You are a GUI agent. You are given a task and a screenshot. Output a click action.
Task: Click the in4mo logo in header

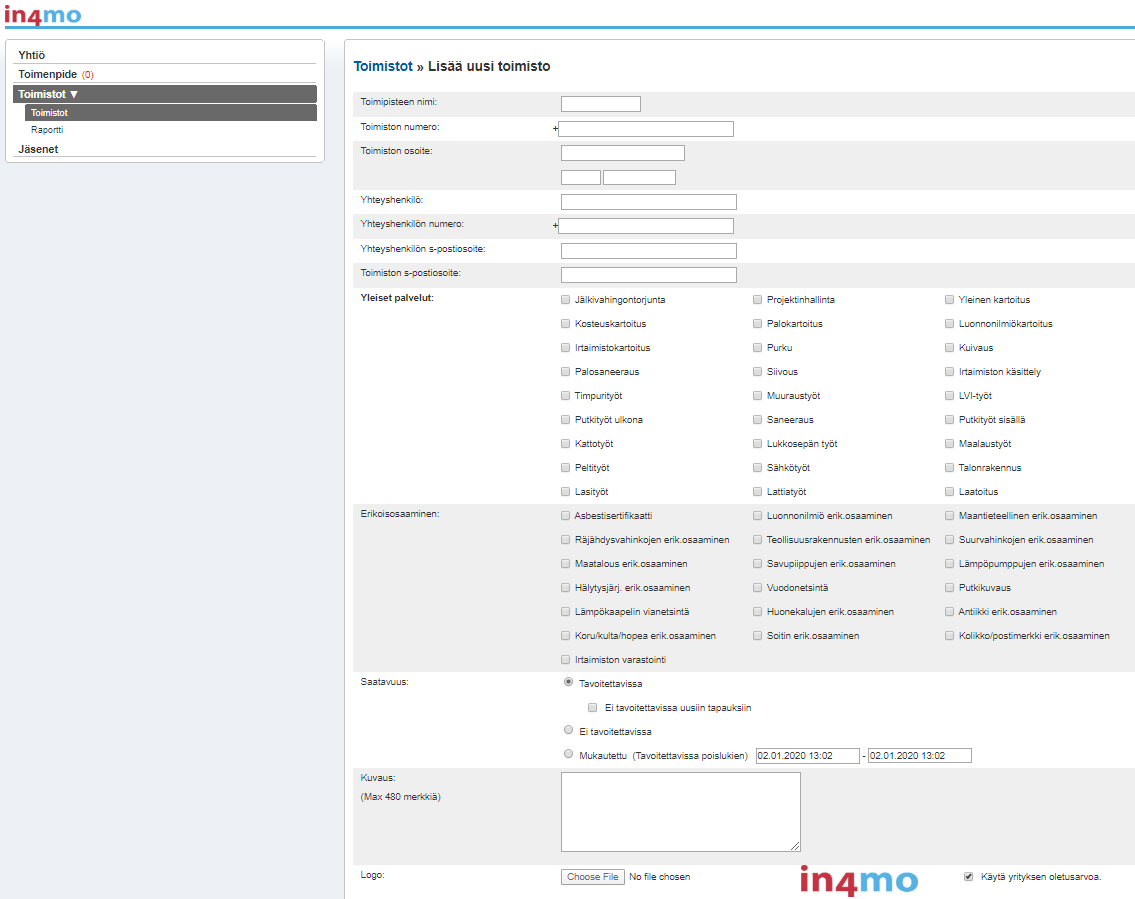point(42,14)
